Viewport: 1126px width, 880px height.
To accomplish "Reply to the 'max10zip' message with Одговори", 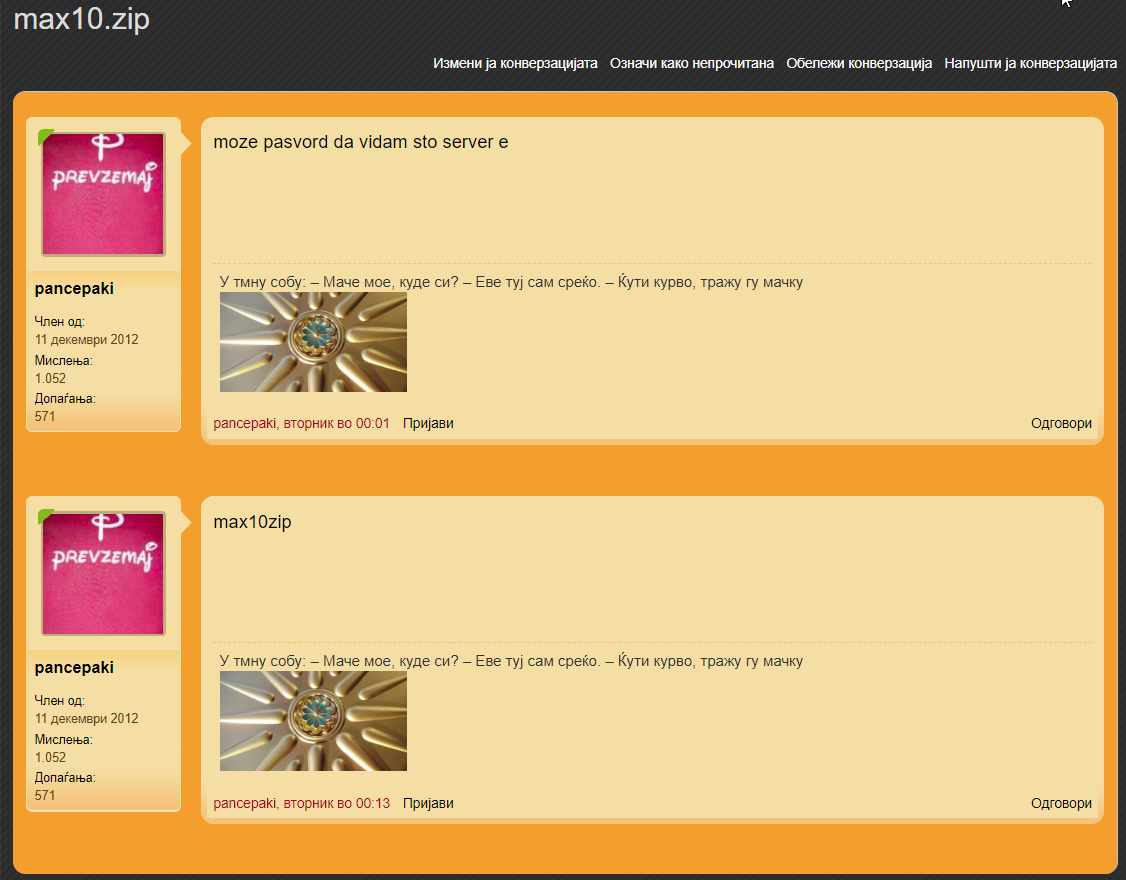I will point(1061,803).
